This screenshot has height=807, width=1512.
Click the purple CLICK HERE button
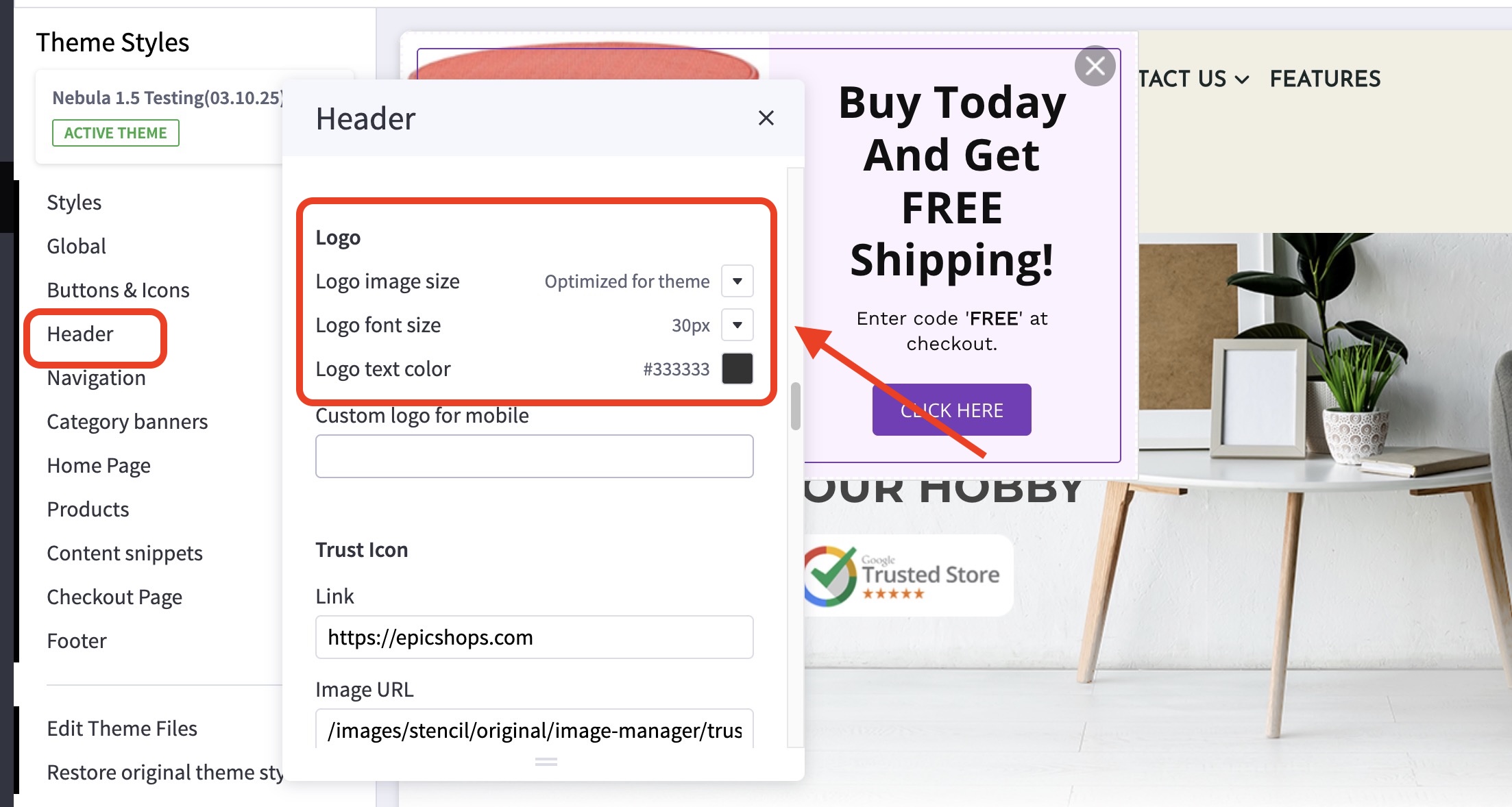tap(951, 410)
